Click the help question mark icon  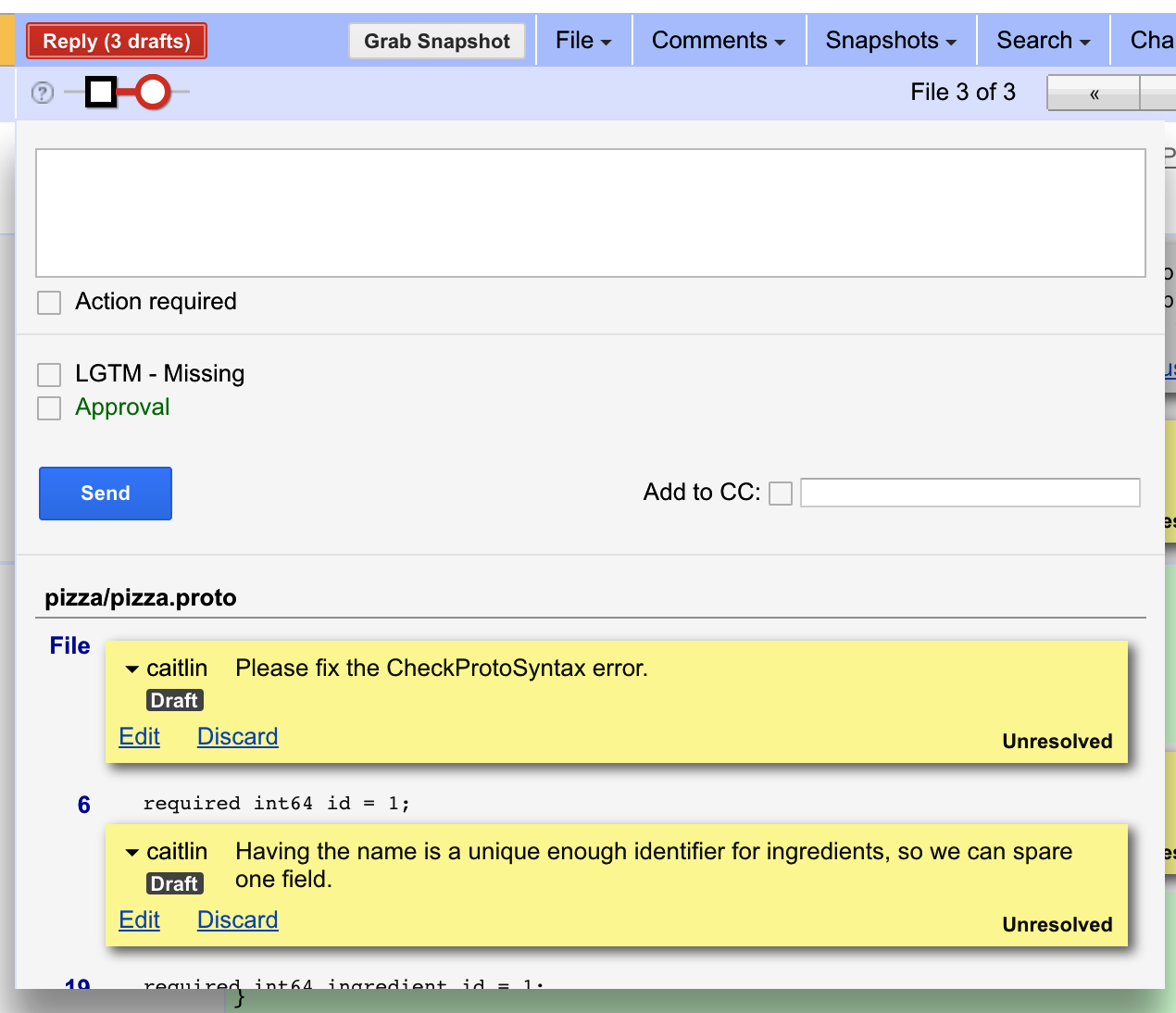43,93
